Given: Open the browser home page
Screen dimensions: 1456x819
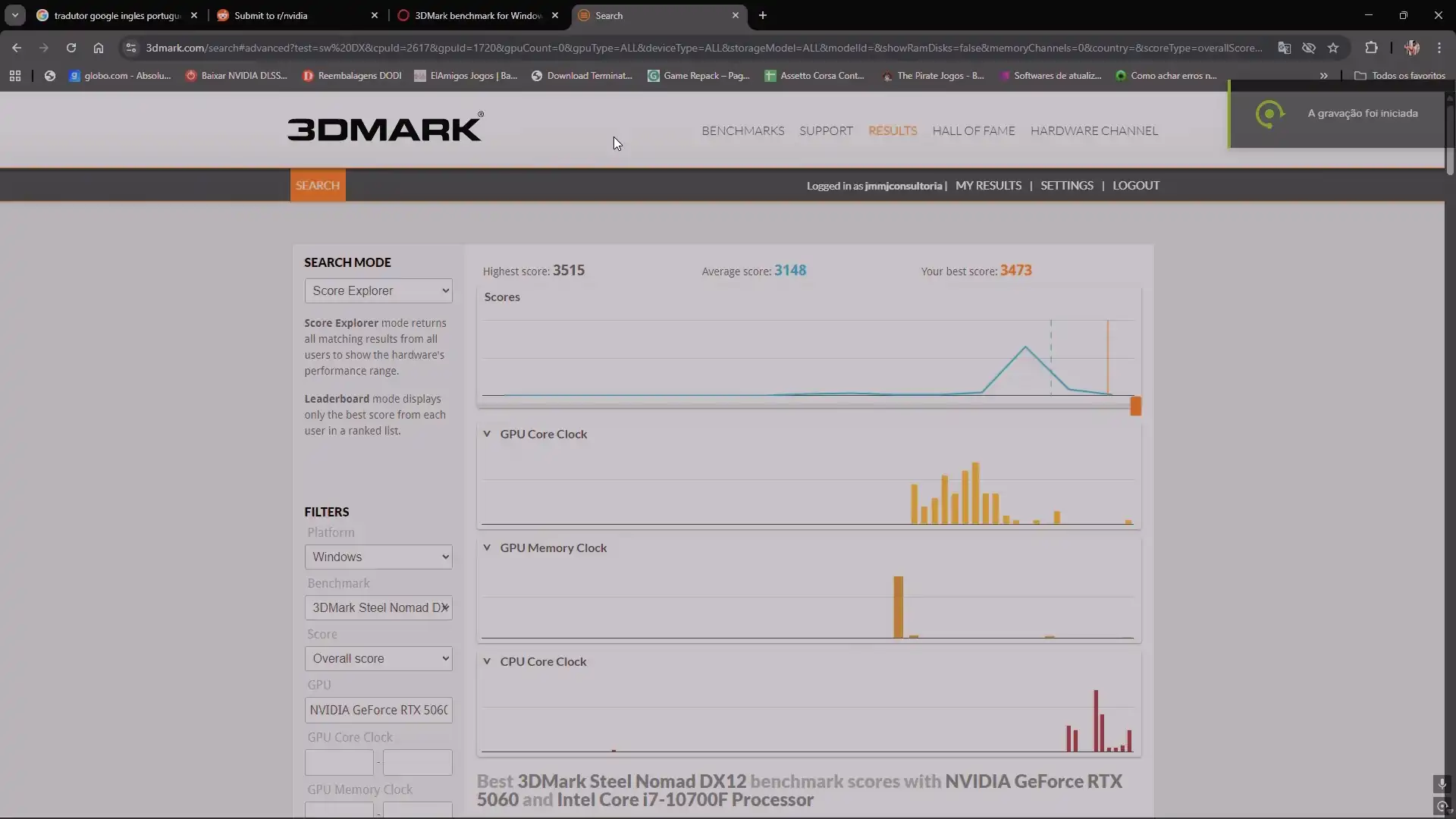Looking at the screenshot, I should tap(99, 48).
